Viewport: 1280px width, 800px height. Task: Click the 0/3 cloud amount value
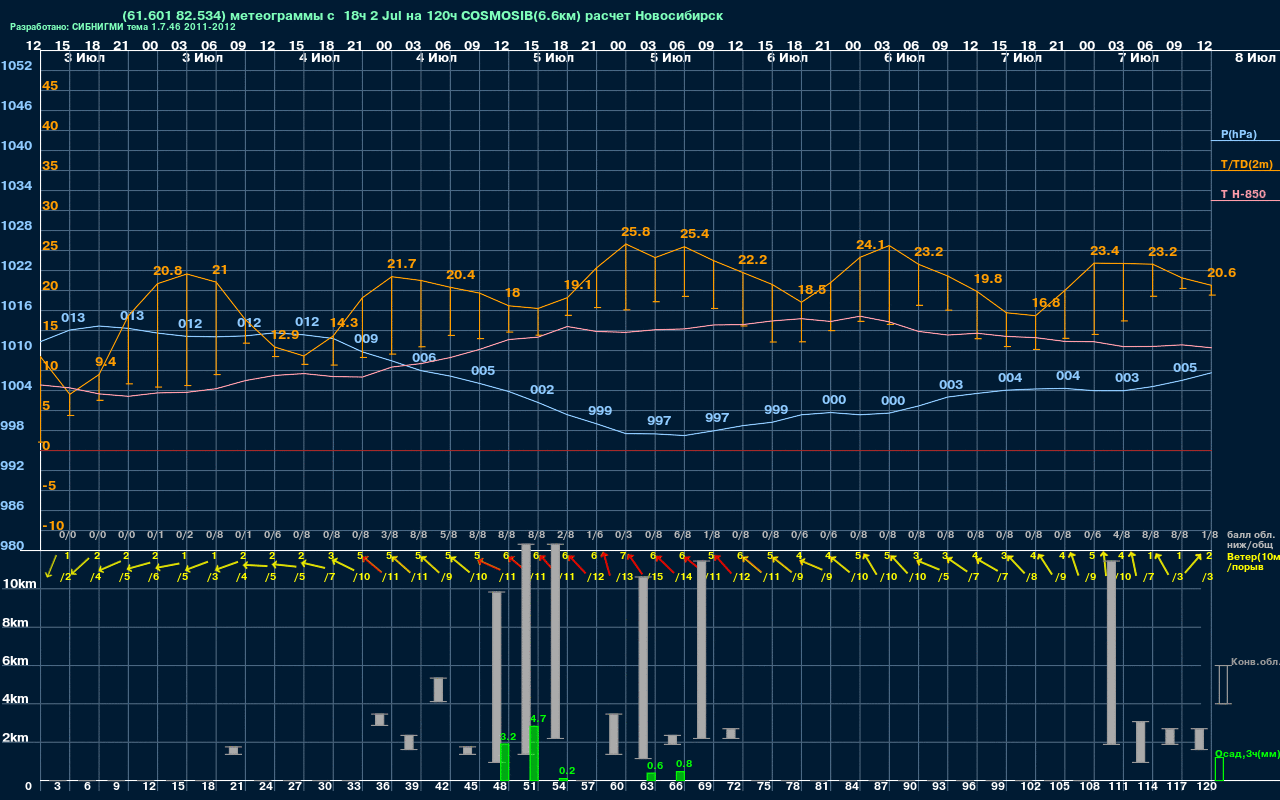click(624, 535)
